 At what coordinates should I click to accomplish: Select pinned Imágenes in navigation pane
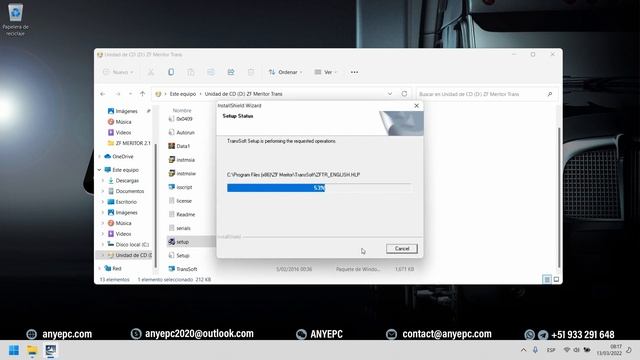126,111
